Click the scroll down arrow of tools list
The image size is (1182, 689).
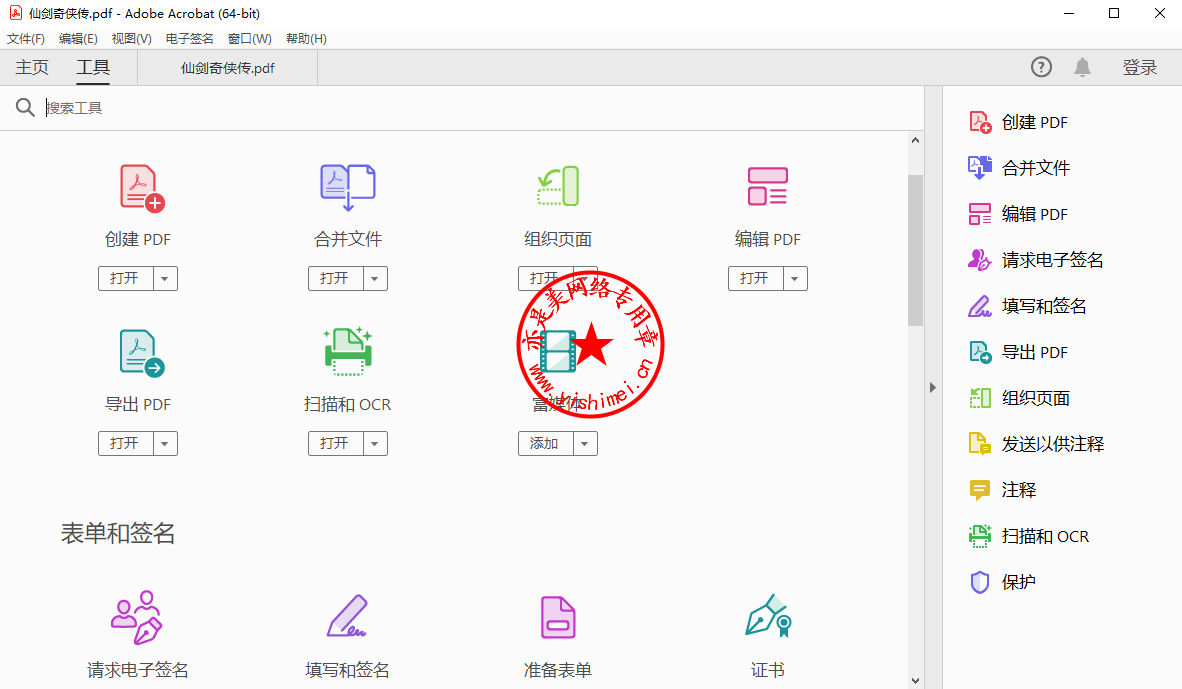coord(915,681)
